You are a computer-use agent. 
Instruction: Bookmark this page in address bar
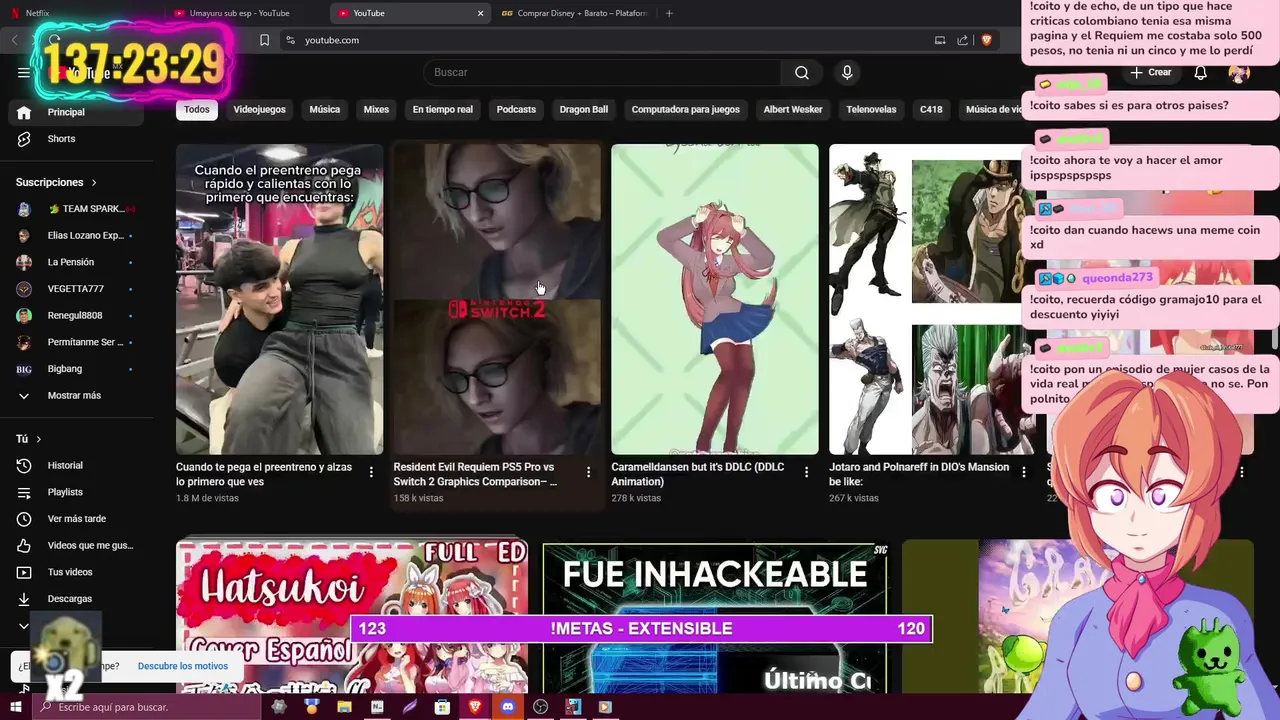click(264, 40)
